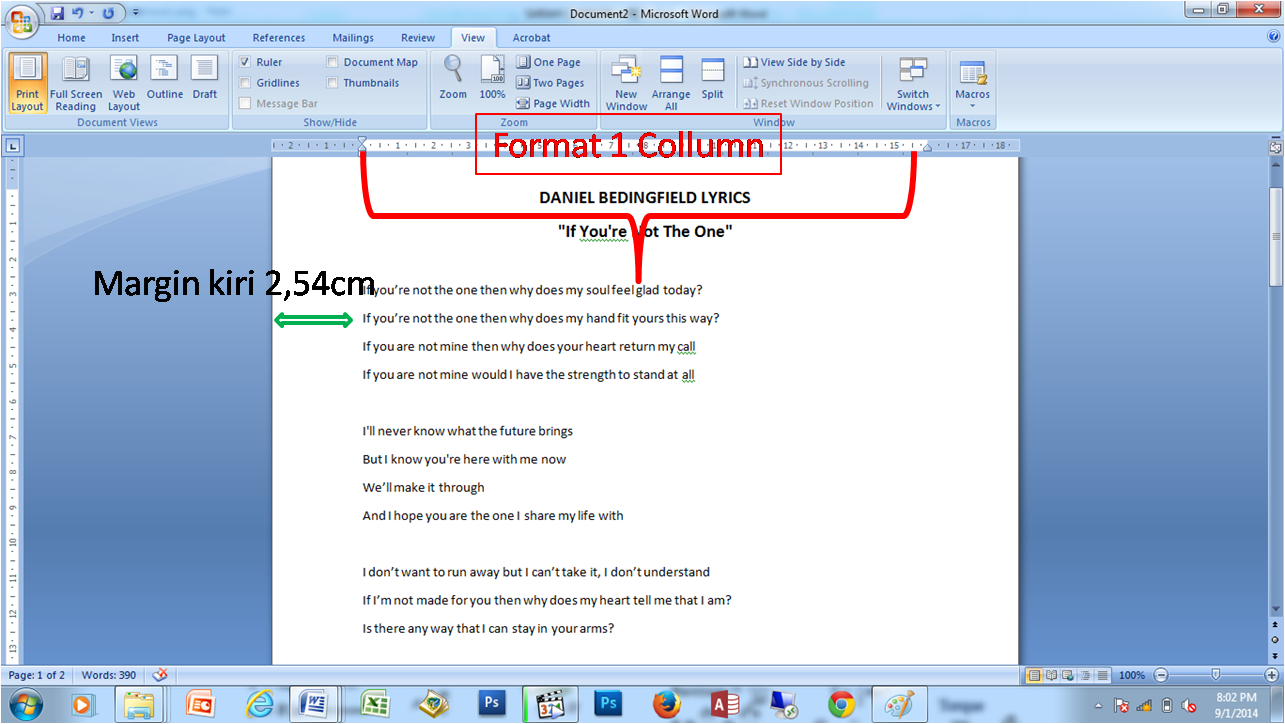
Task: Open Windows Start menu
Action: click(27, 704)
